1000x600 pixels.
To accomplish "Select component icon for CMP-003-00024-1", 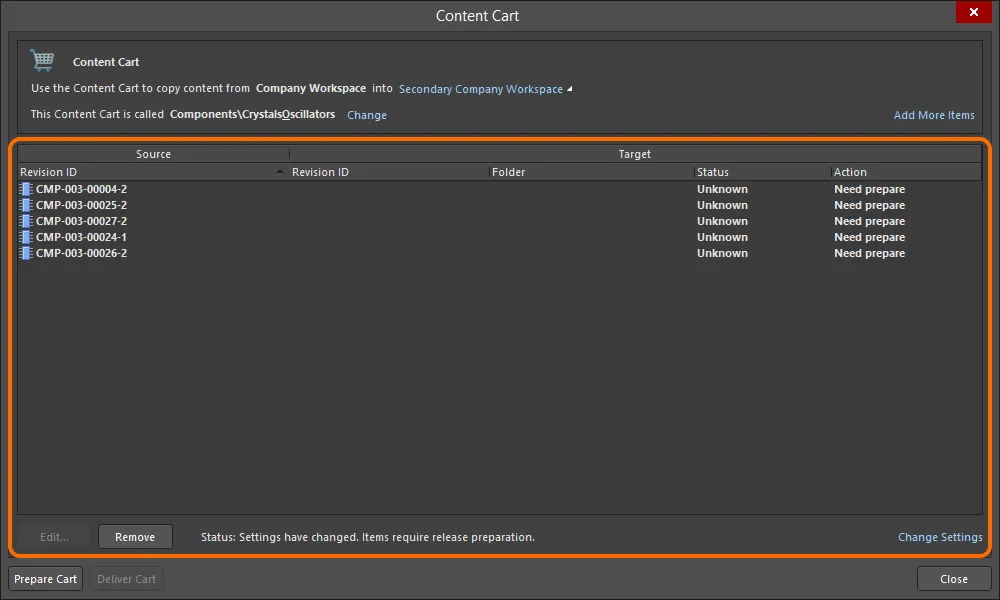I will (26, 237).
